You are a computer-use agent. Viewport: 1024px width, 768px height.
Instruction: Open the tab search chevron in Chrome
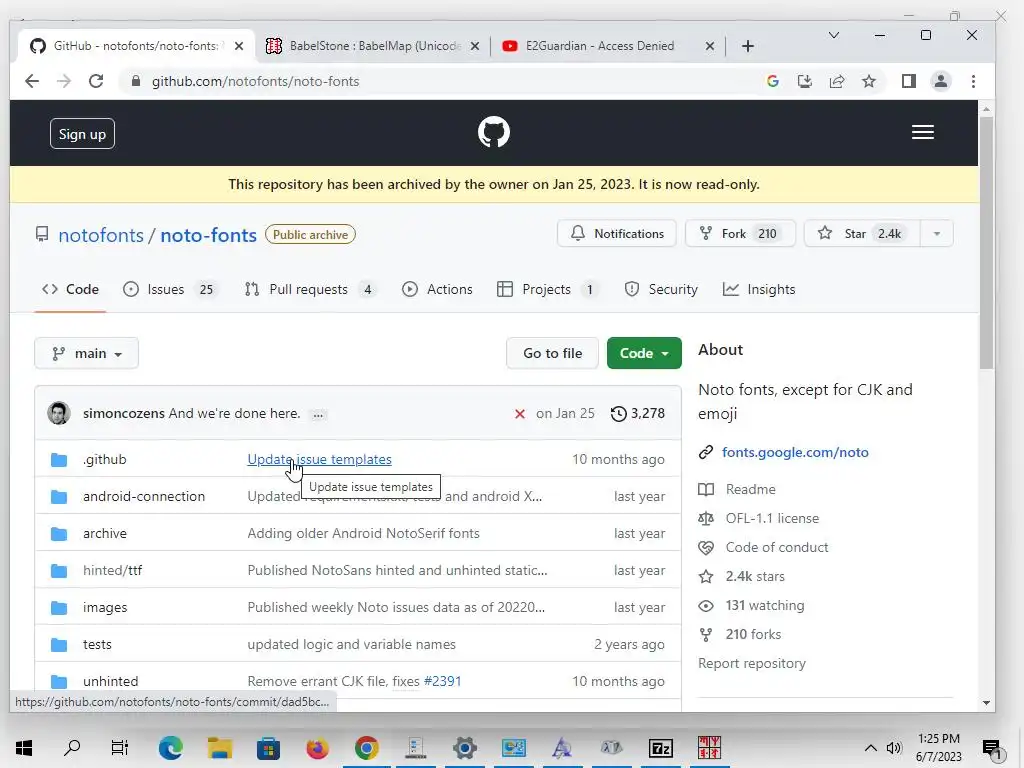click(x=834, y=35)
